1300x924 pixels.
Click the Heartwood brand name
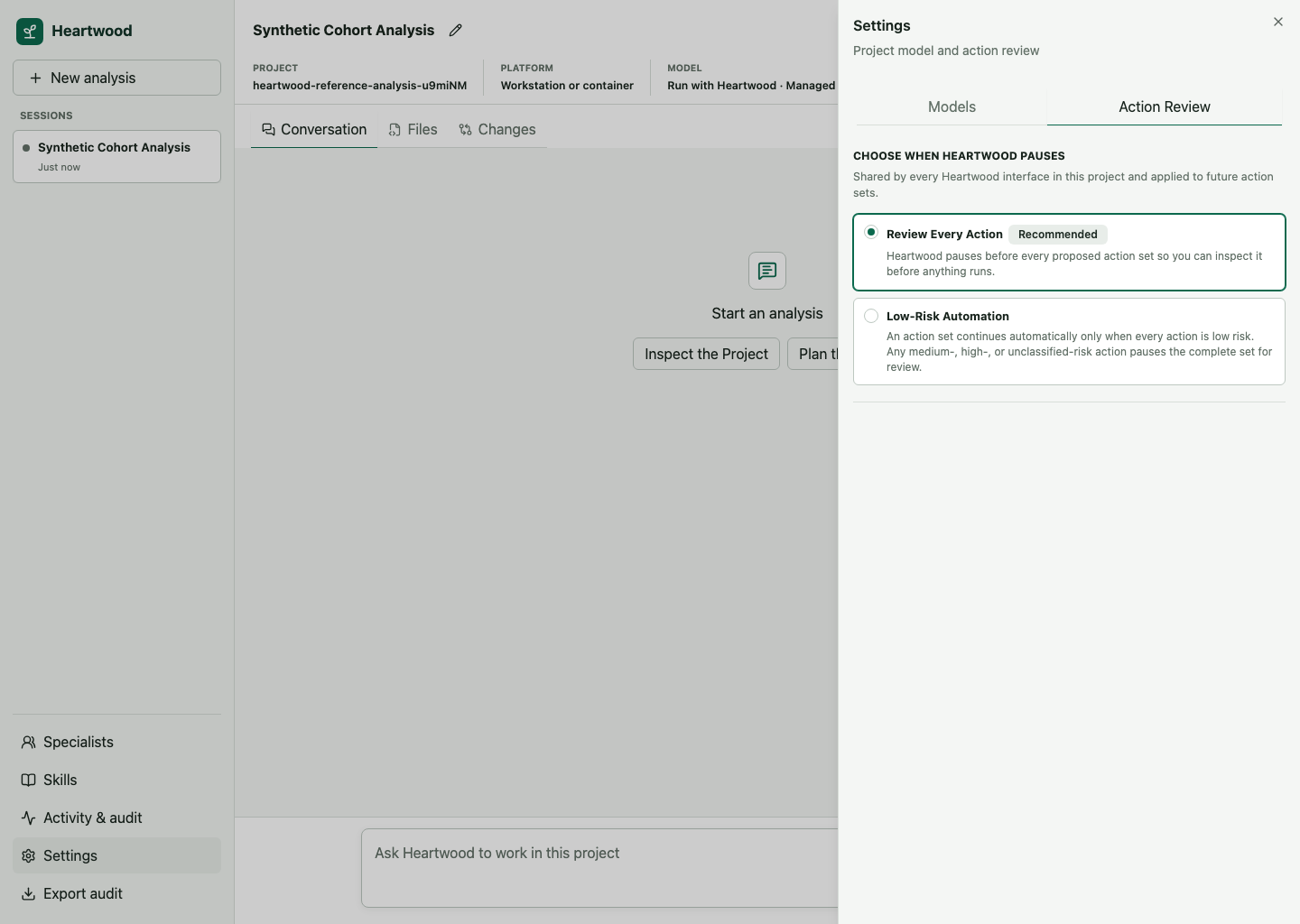pyautogui.click(x=92, y=31)
